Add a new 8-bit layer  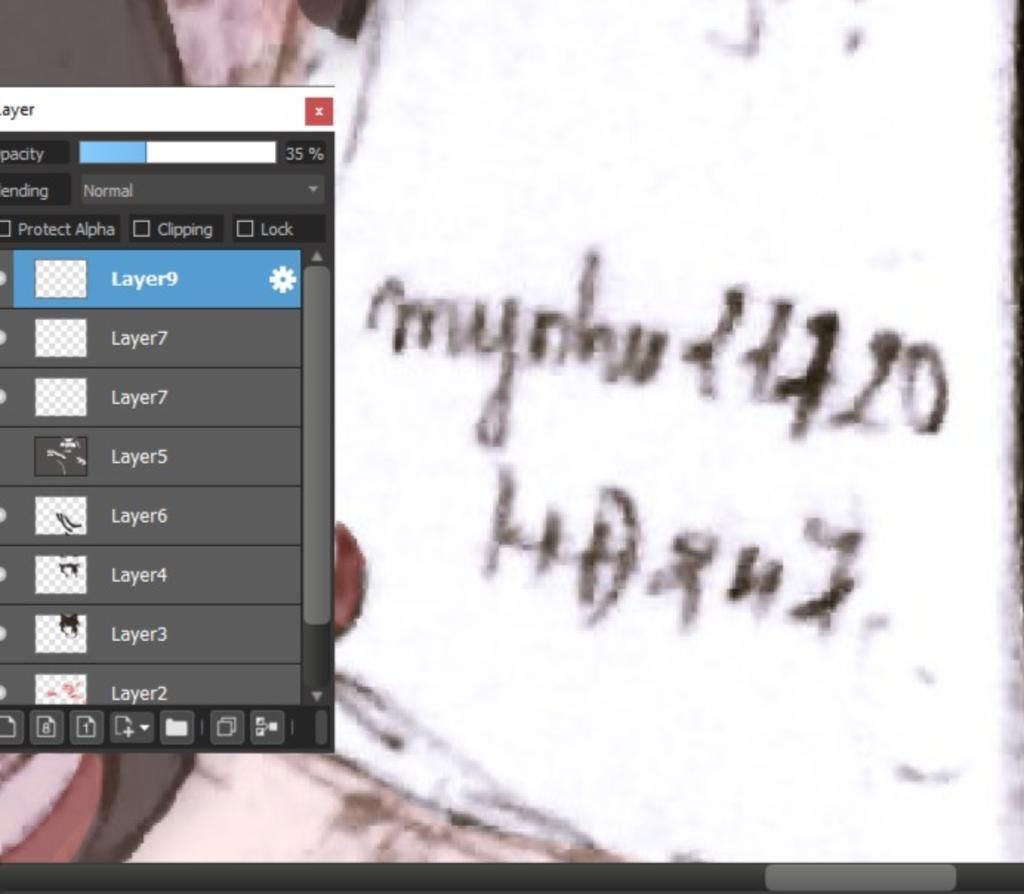click(x=46, y=727)
